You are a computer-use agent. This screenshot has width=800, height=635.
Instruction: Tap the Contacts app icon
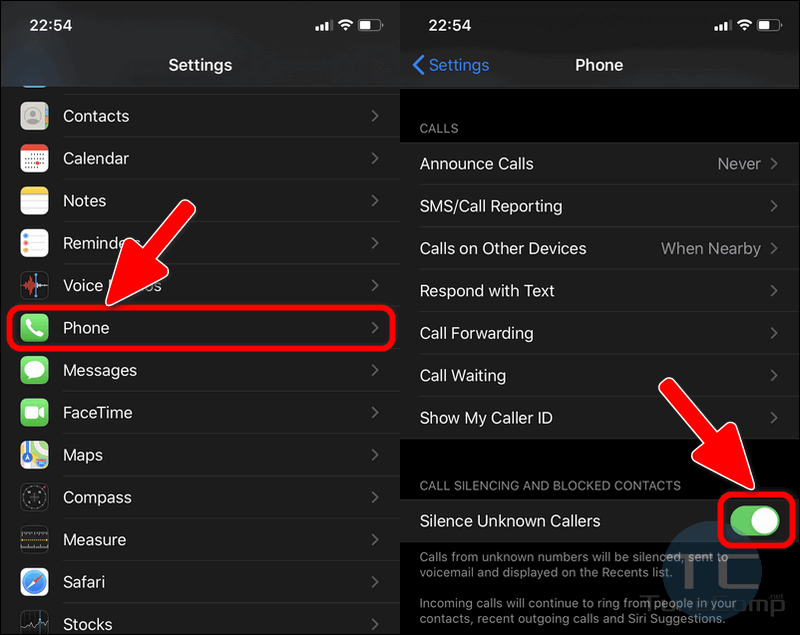34,116
